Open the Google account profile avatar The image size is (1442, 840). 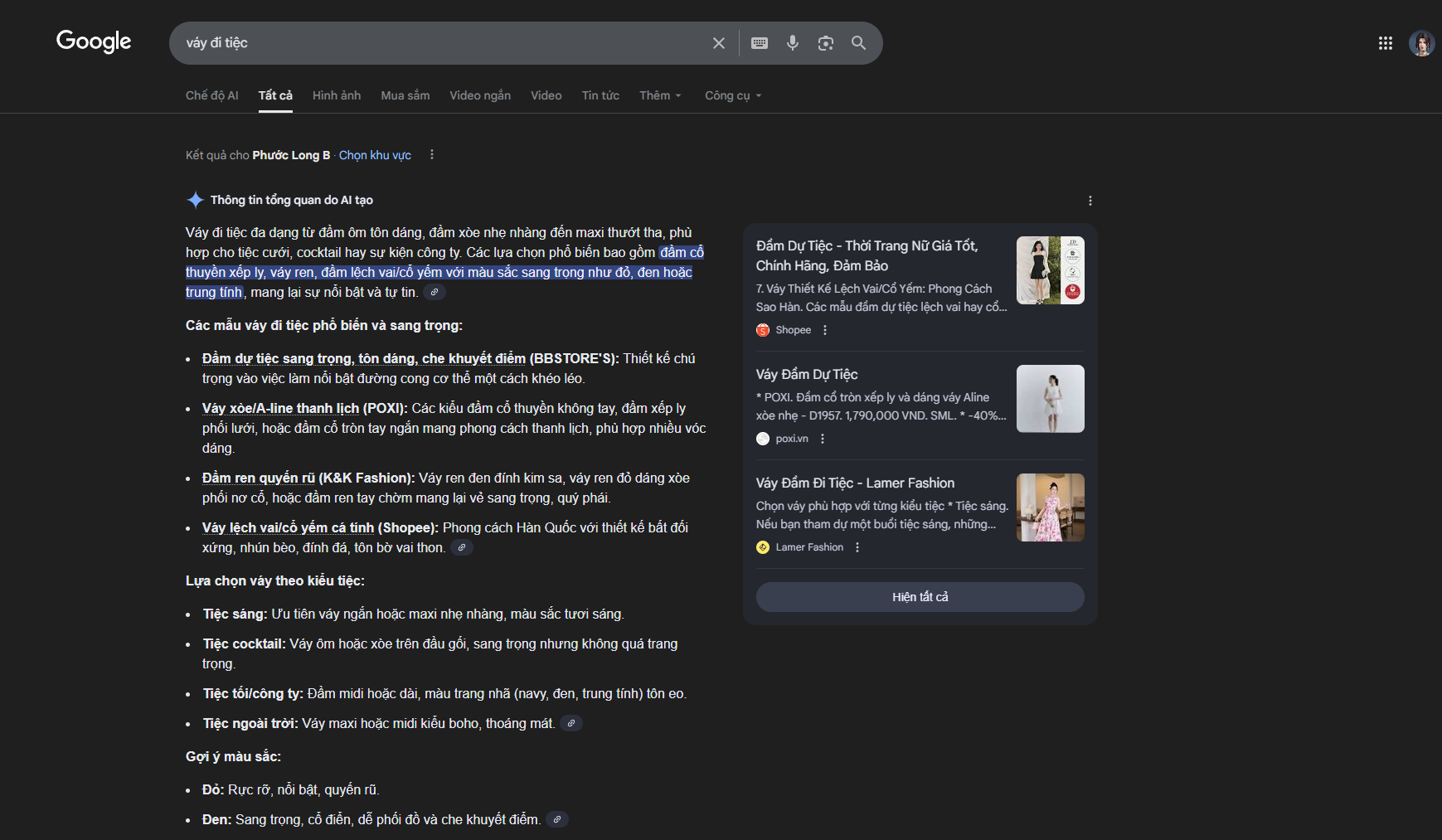tap(1421, 43)
